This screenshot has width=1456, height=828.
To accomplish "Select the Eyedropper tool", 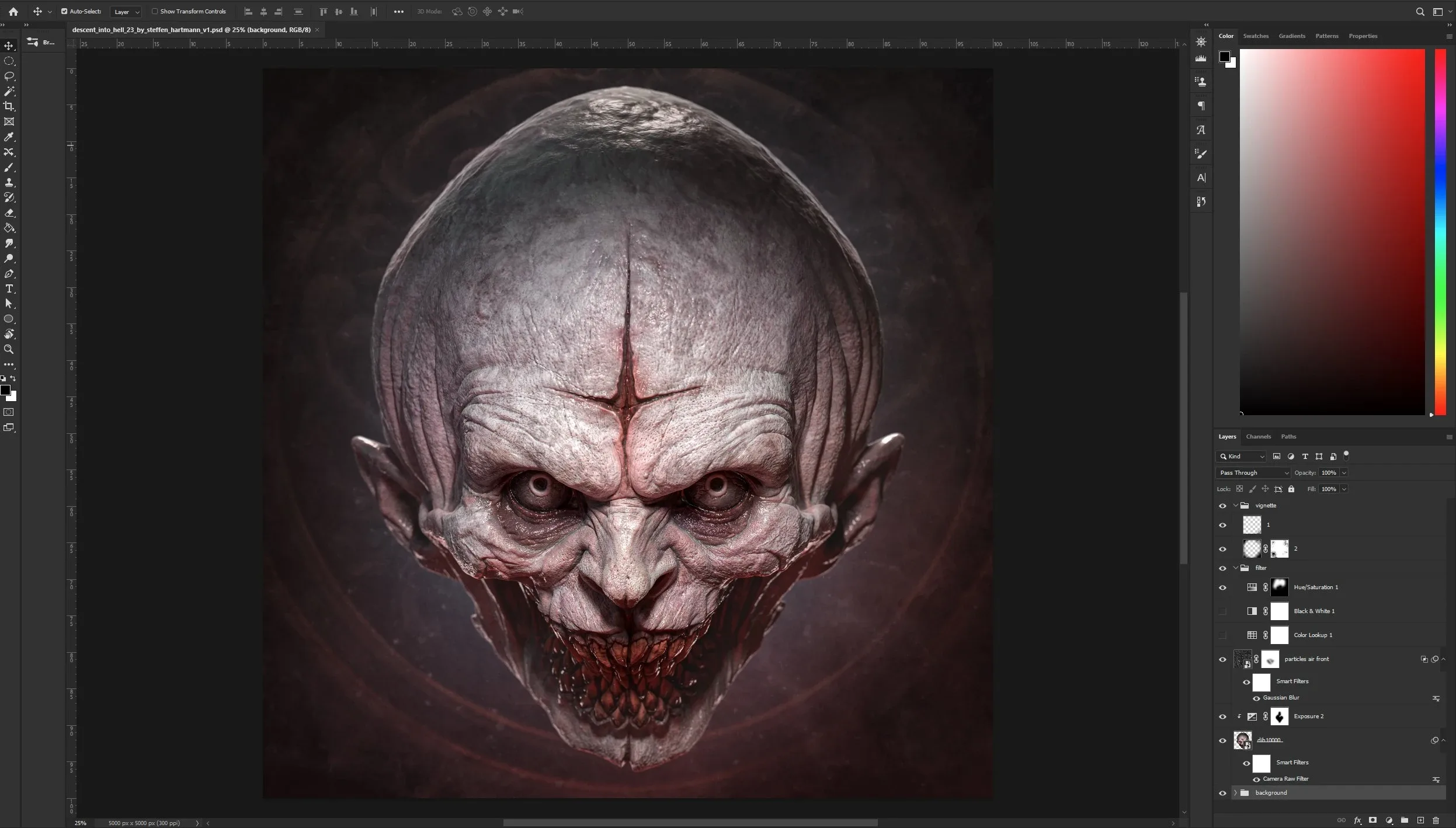I will [x=9, y=137].
